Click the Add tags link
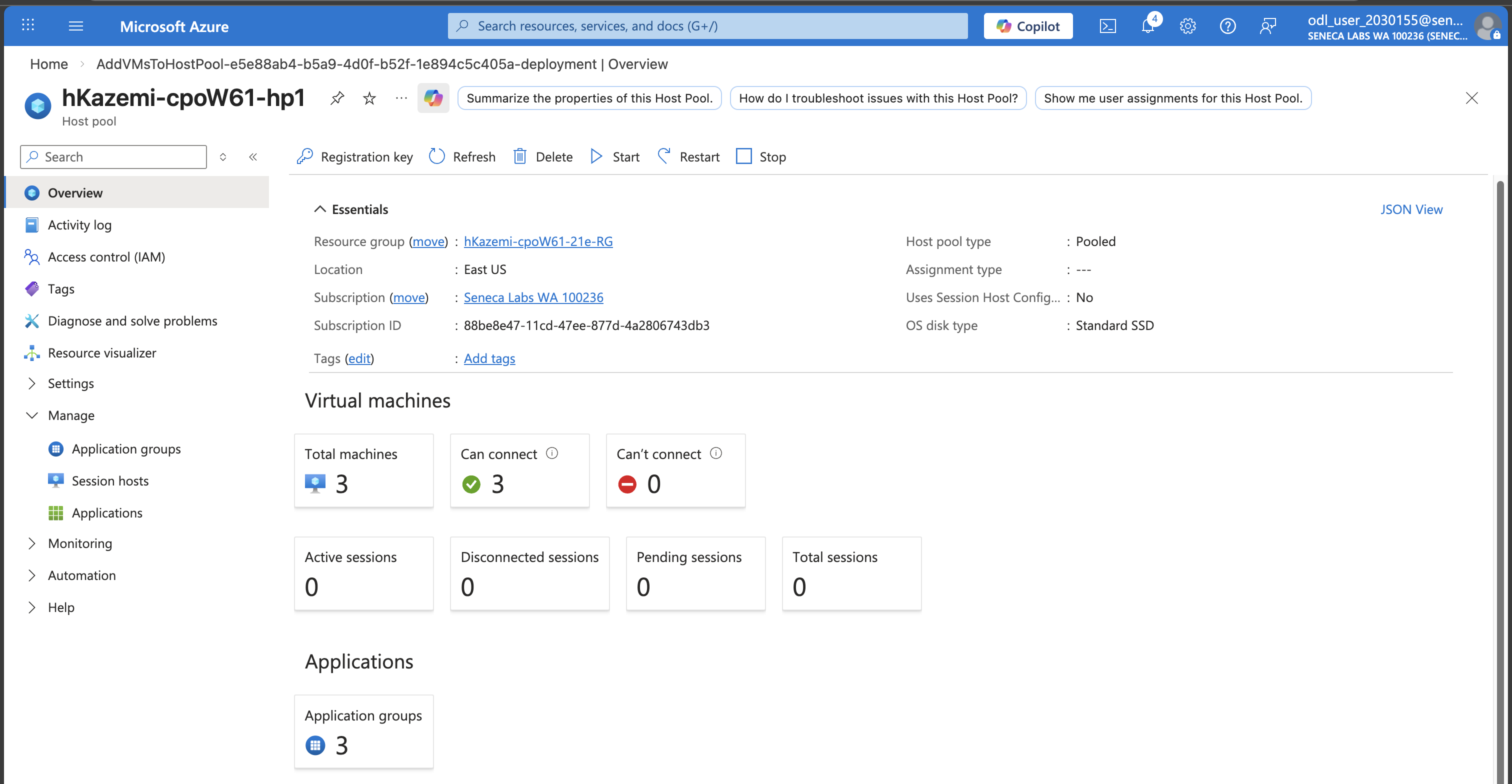Image resolution: width=1512 pixels, height=784 pixels. tap(489, 358)
